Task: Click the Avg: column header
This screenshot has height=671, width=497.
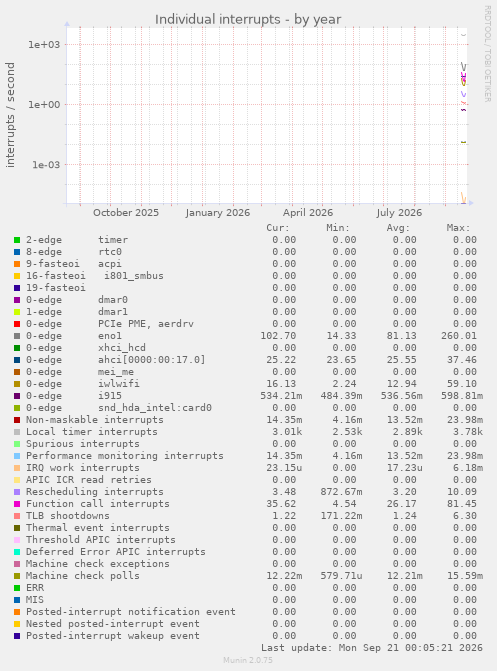Action: click(398, 228)
